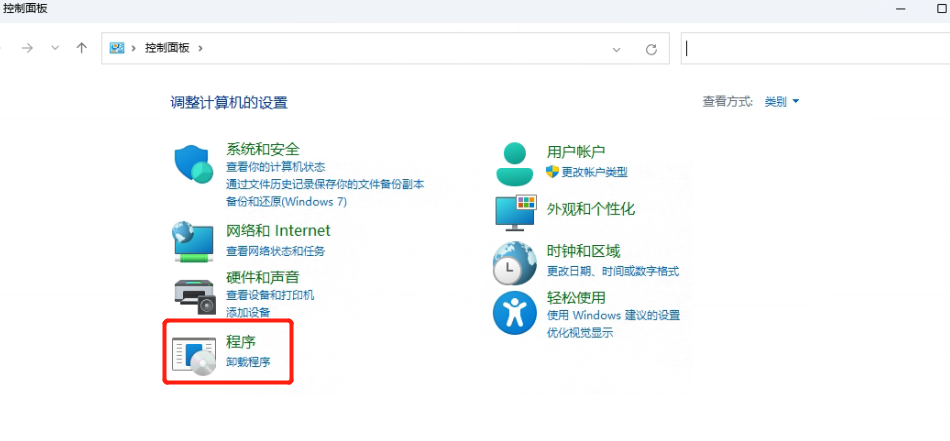
Task: Click the chevron before 控制面板 in the address bar
Action: pyautogui.click(x=133, y=48)
